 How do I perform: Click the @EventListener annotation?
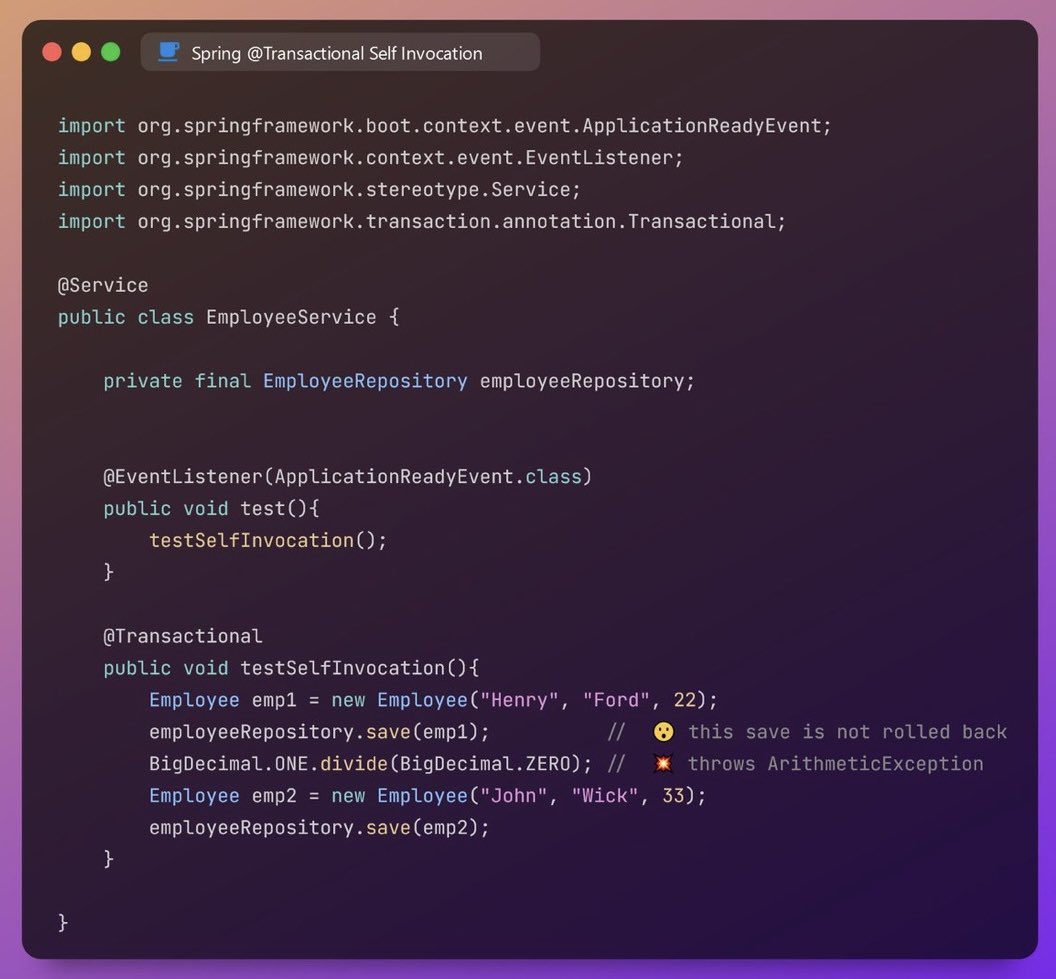click(348, 477)
